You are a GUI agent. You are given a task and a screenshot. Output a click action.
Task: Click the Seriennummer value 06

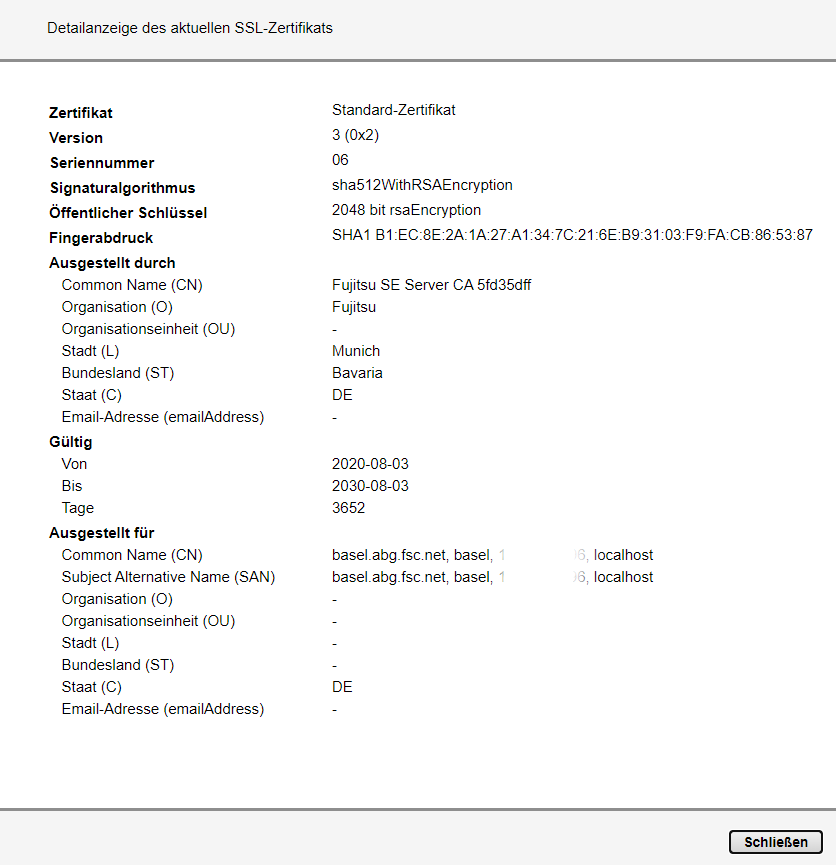pyautogui.click(x=340, y=160)
